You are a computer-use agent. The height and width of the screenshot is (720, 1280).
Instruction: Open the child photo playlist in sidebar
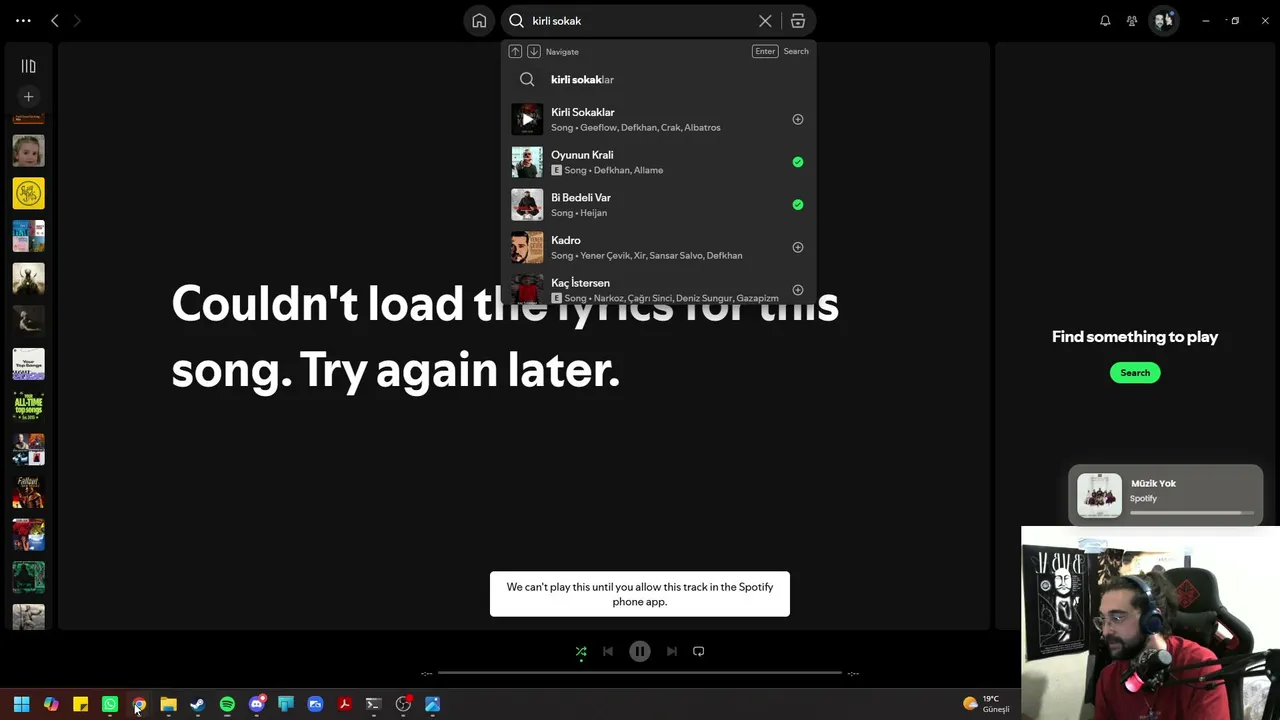click(x=28, y=151)
